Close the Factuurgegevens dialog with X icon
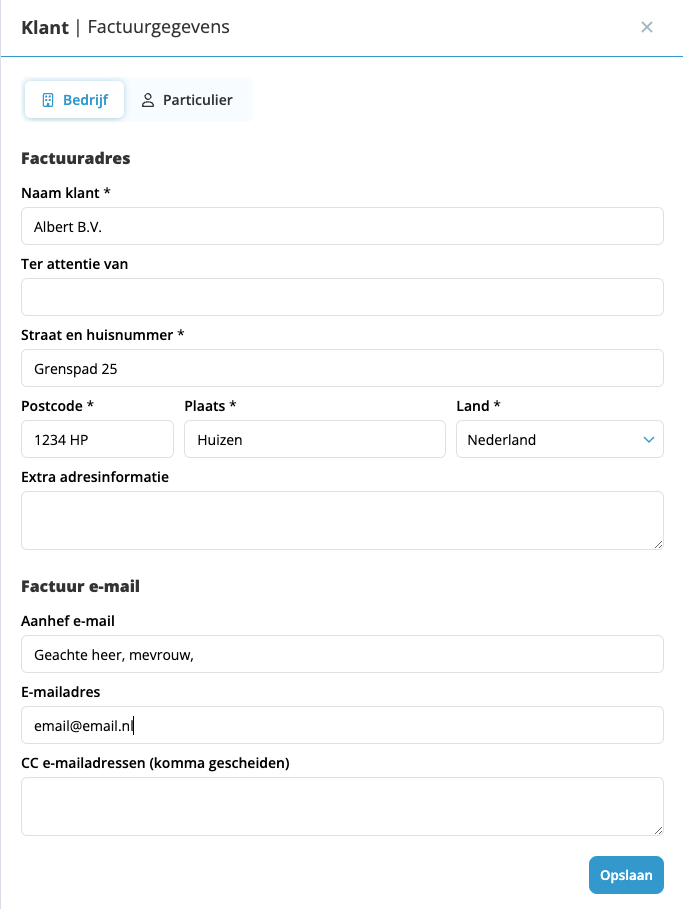The height and width of the screenshot is (909, 683). pyautogui.click(x=646, y=27)
